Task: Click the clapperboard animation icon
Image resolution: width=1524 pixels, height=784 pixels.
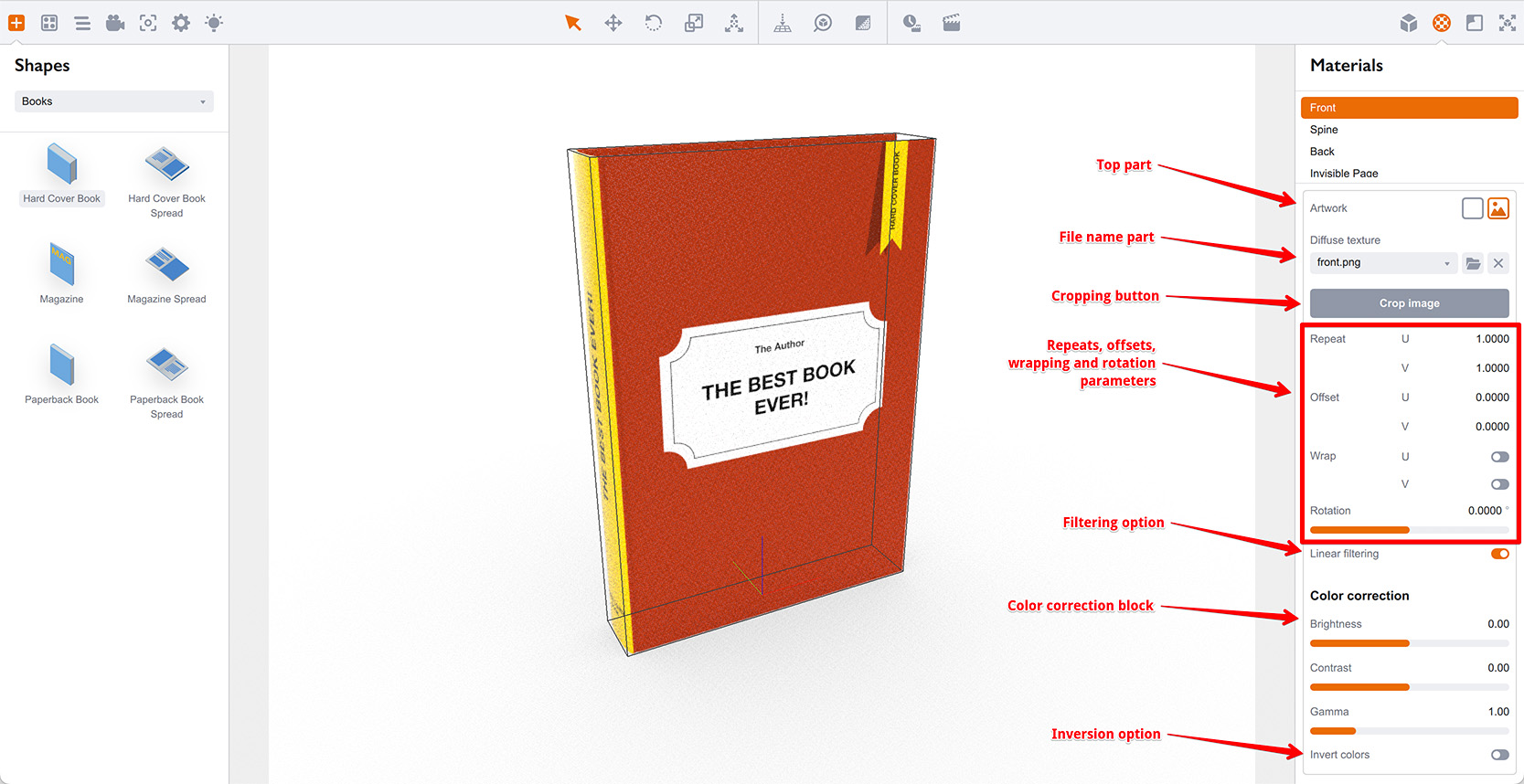Action: click(952, 23)
